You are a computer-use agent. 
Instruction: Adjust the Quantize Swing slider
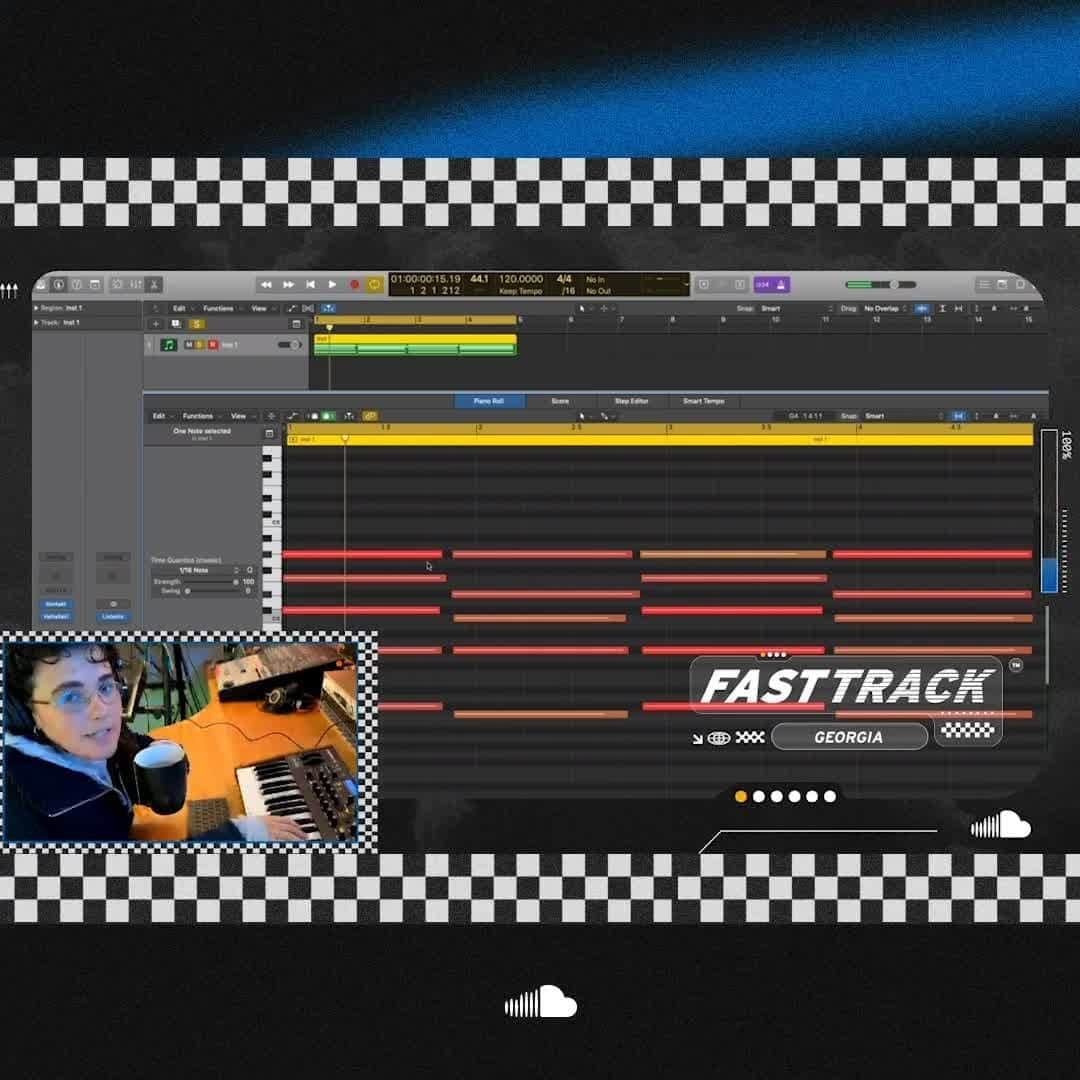[210, 591]
